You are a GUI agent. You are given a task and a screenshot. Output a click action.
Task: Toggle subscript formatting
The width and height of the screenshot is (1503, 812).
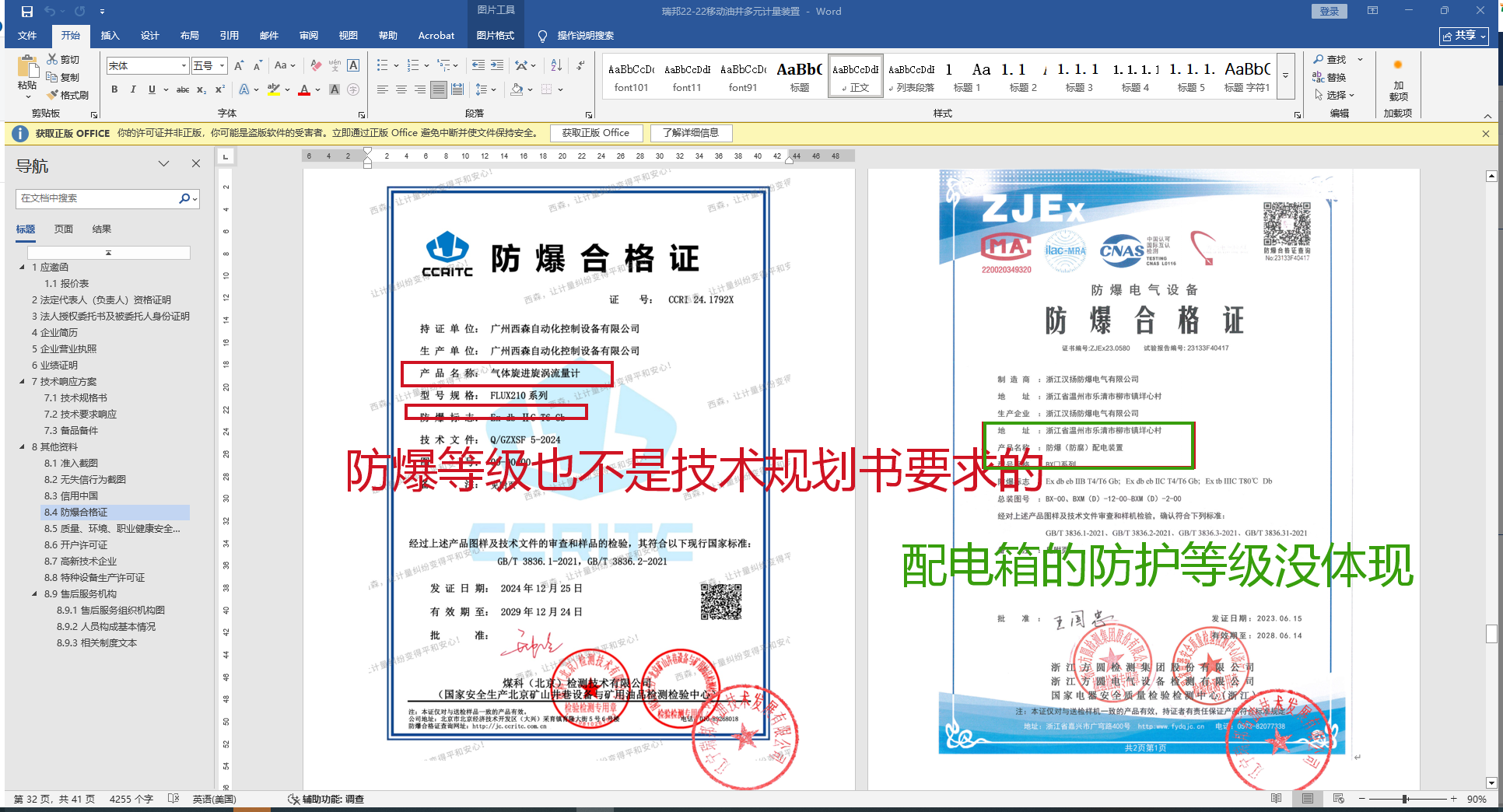pyautogui.click(x=201, y=89)
